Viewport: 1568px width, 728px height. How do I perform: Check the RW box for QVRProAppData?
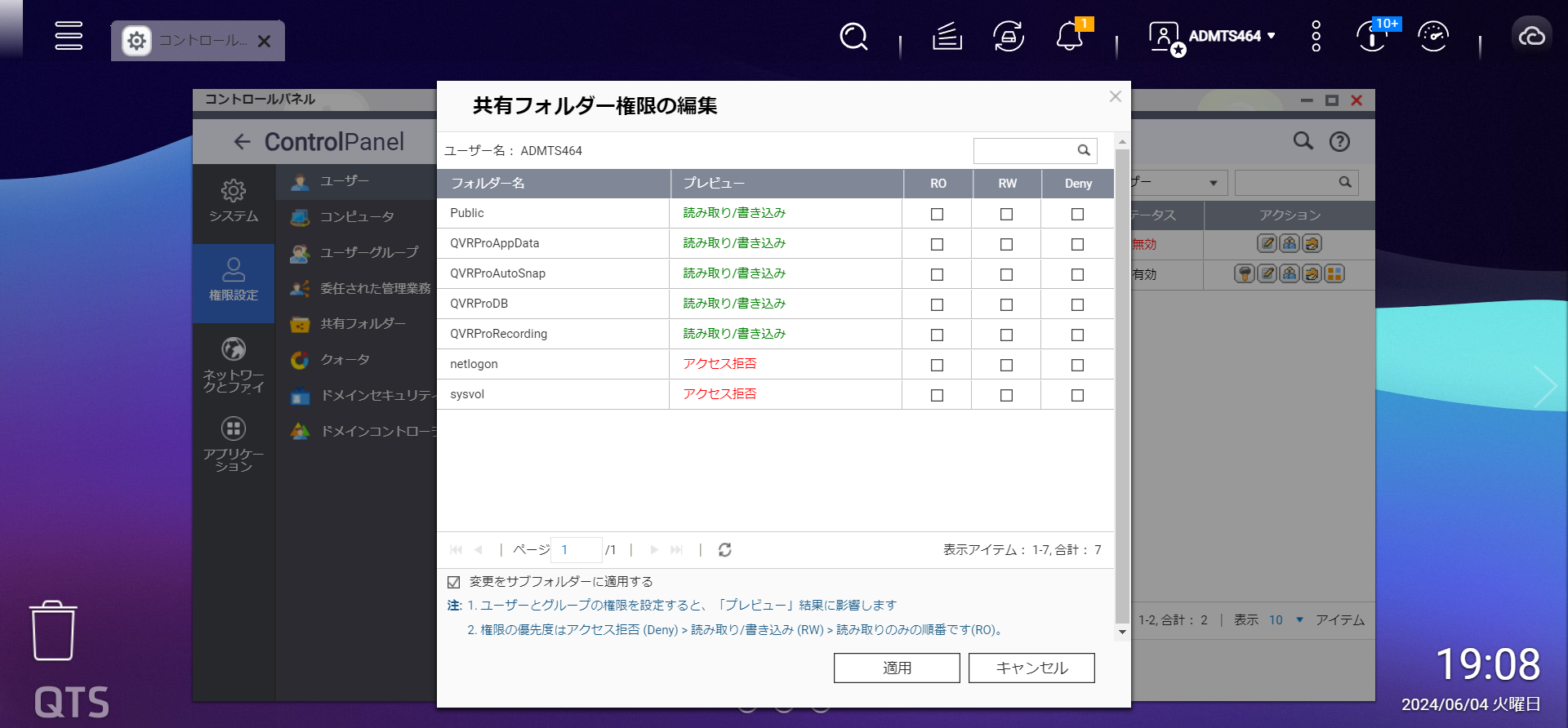pos(1006,244)
